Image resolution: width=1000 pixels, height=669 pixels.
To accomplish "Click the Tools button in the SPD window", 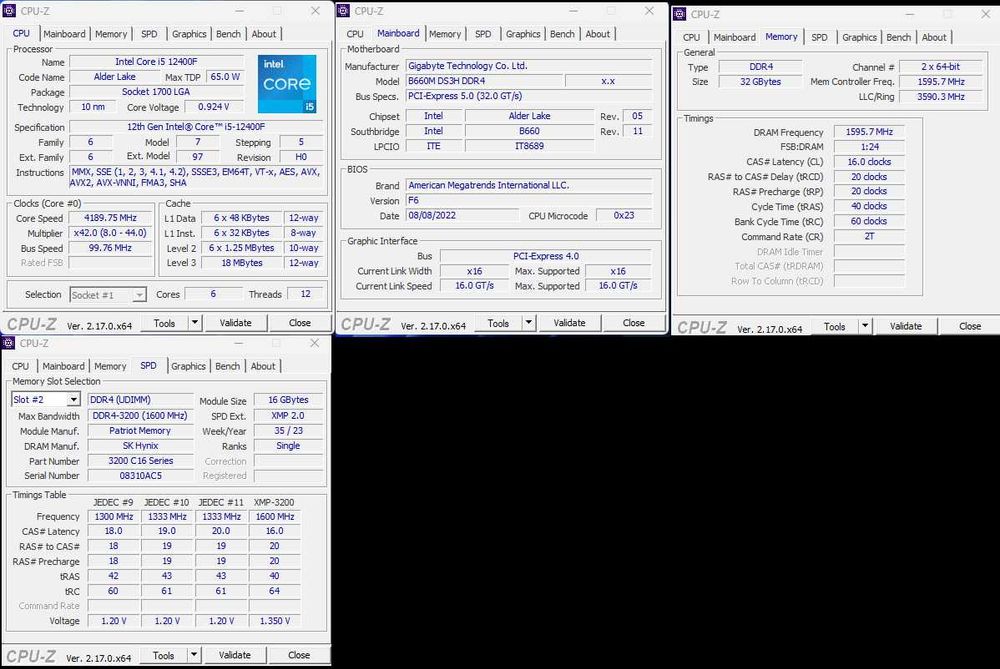I will 163,655.
